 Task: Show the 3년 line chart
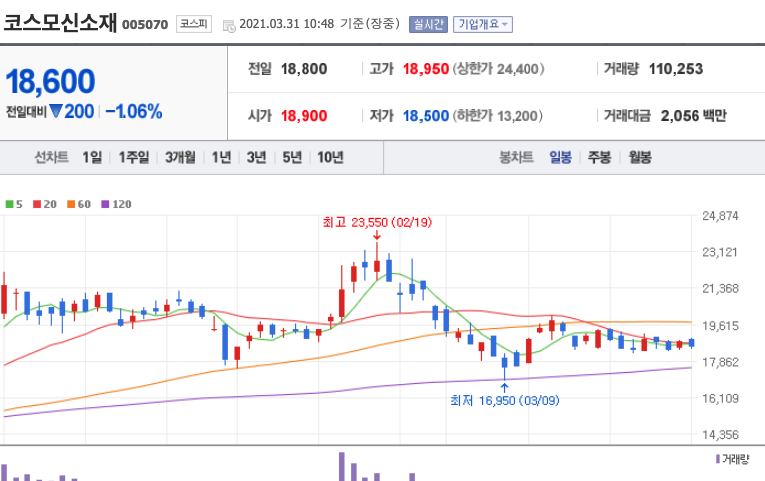point(256,157)
